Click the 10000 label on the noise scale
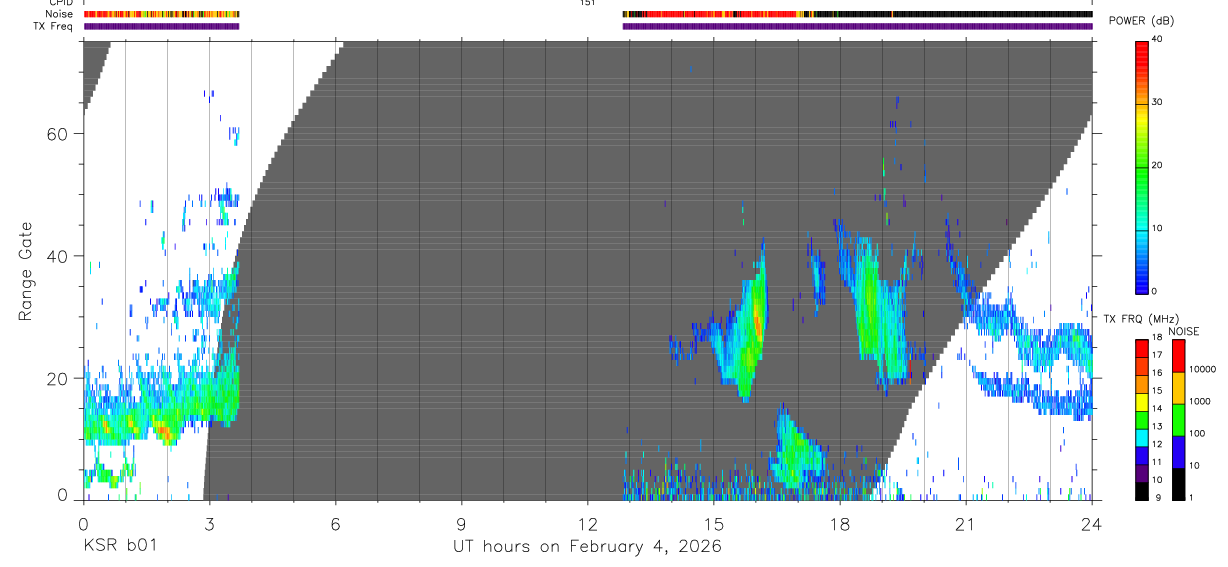This screenshot has height=567, width=1228. coord(1203,369)
